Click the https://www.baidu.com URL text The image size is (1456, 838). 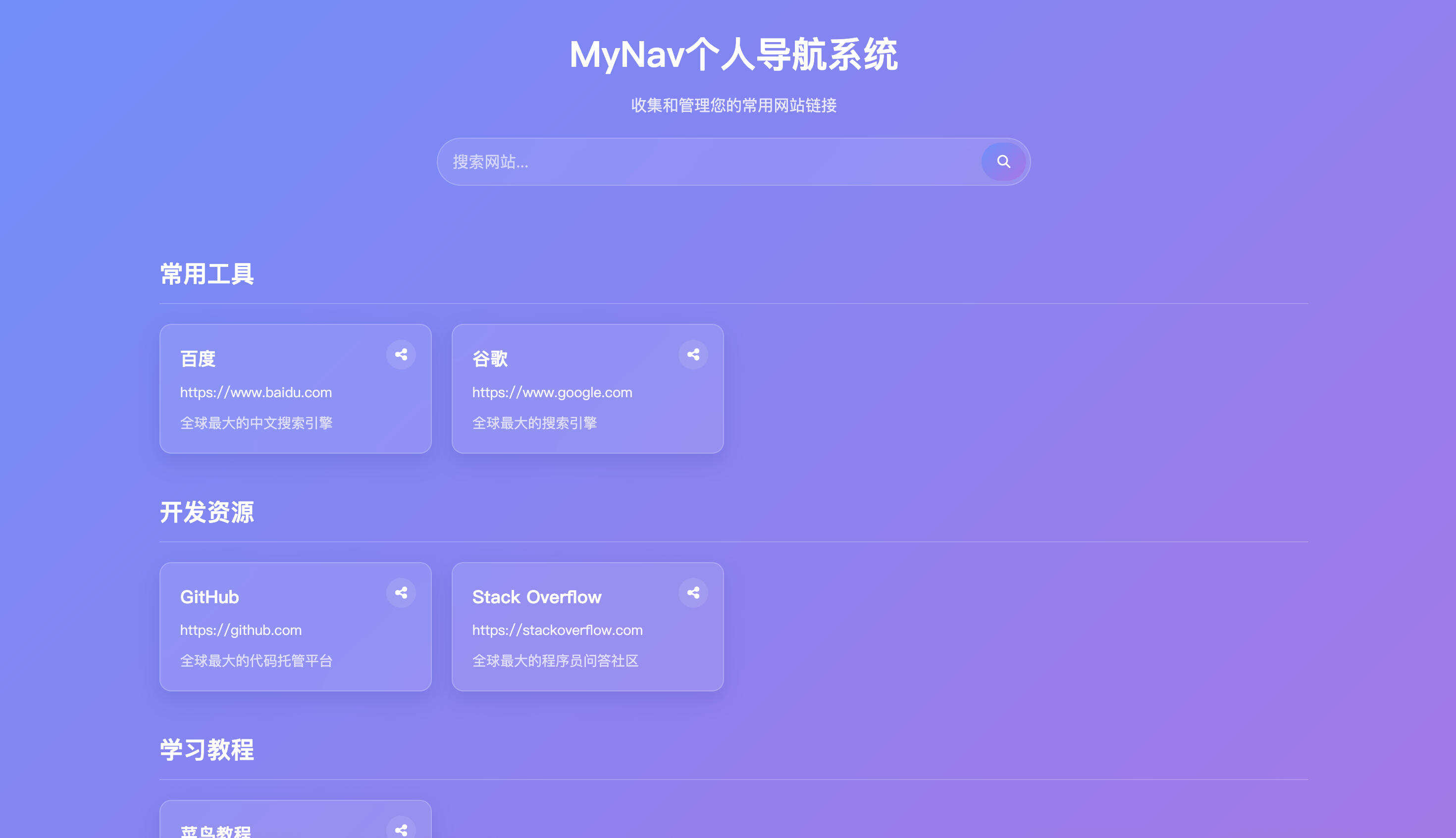[256, 392]
